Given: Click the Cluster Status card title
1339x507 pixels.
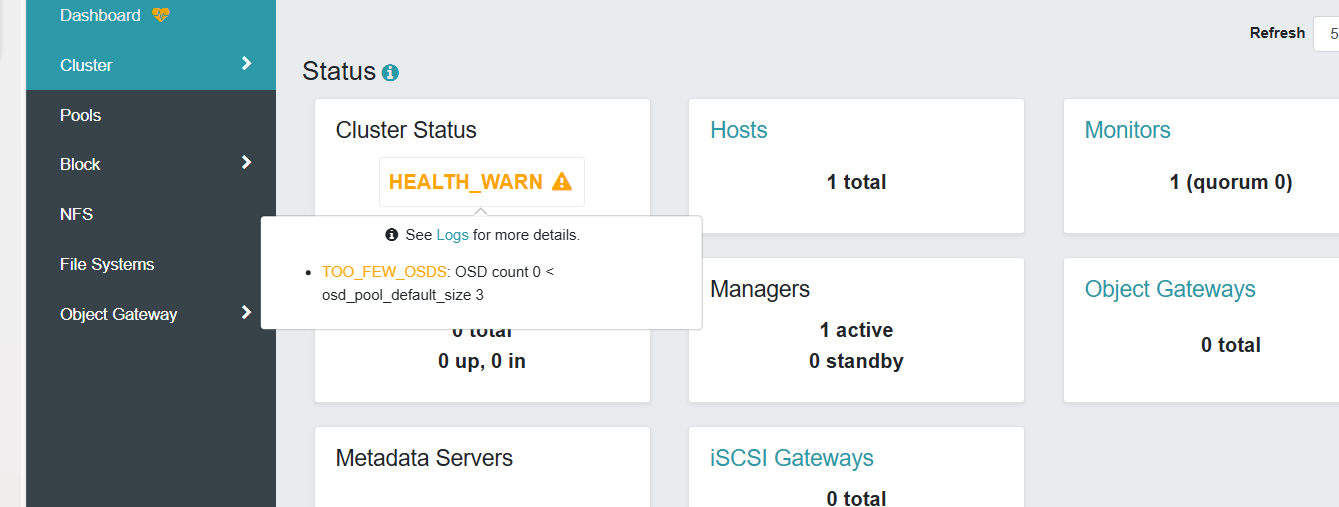Looking at the screenshot, I should point(406,130).
